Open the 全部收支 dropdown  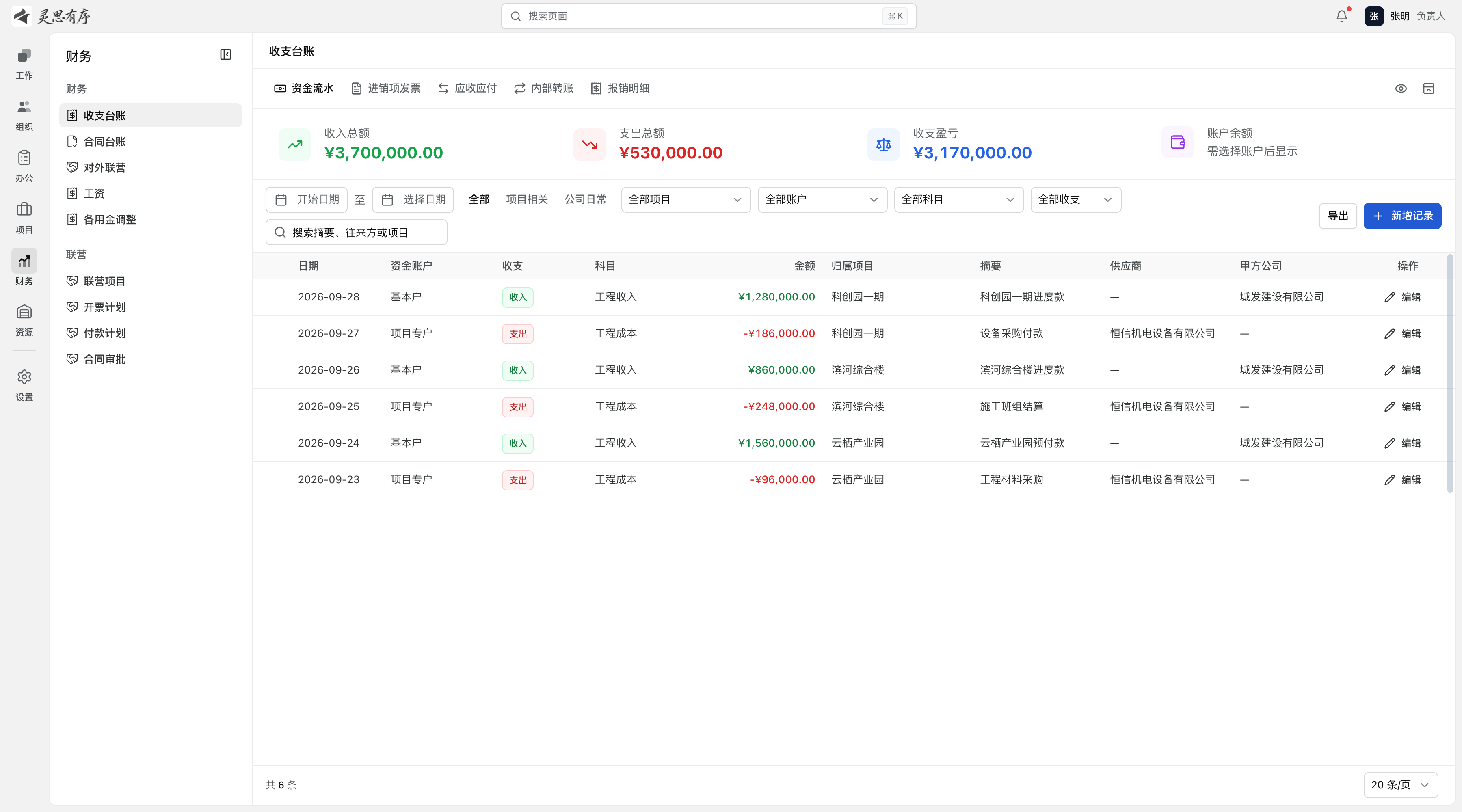pyautogui.click(x=1075, y=200)
